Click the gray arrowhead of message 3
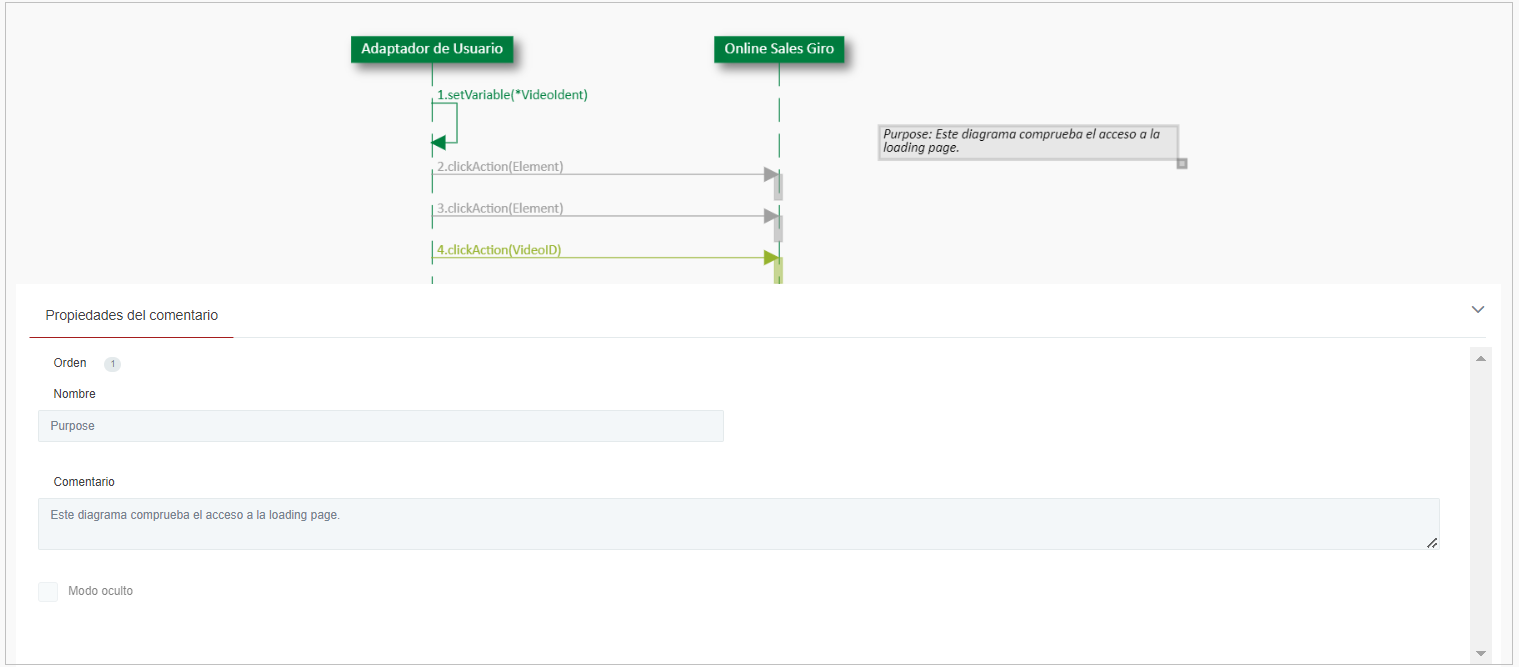This screenshot has width=1519, height=667. [771, 216]
